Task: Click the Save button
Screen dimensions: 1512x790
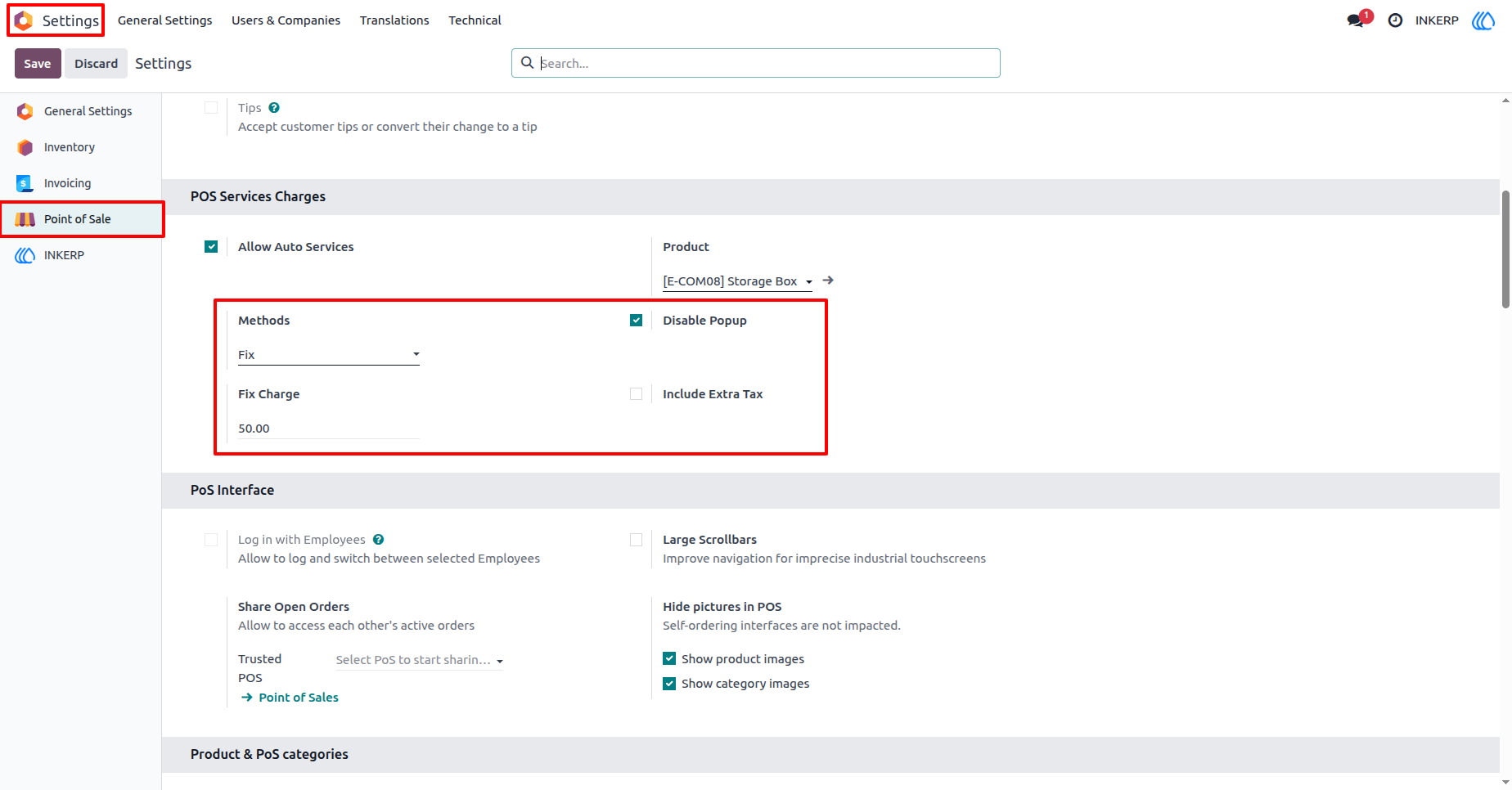Action: (x=38, y=64)
